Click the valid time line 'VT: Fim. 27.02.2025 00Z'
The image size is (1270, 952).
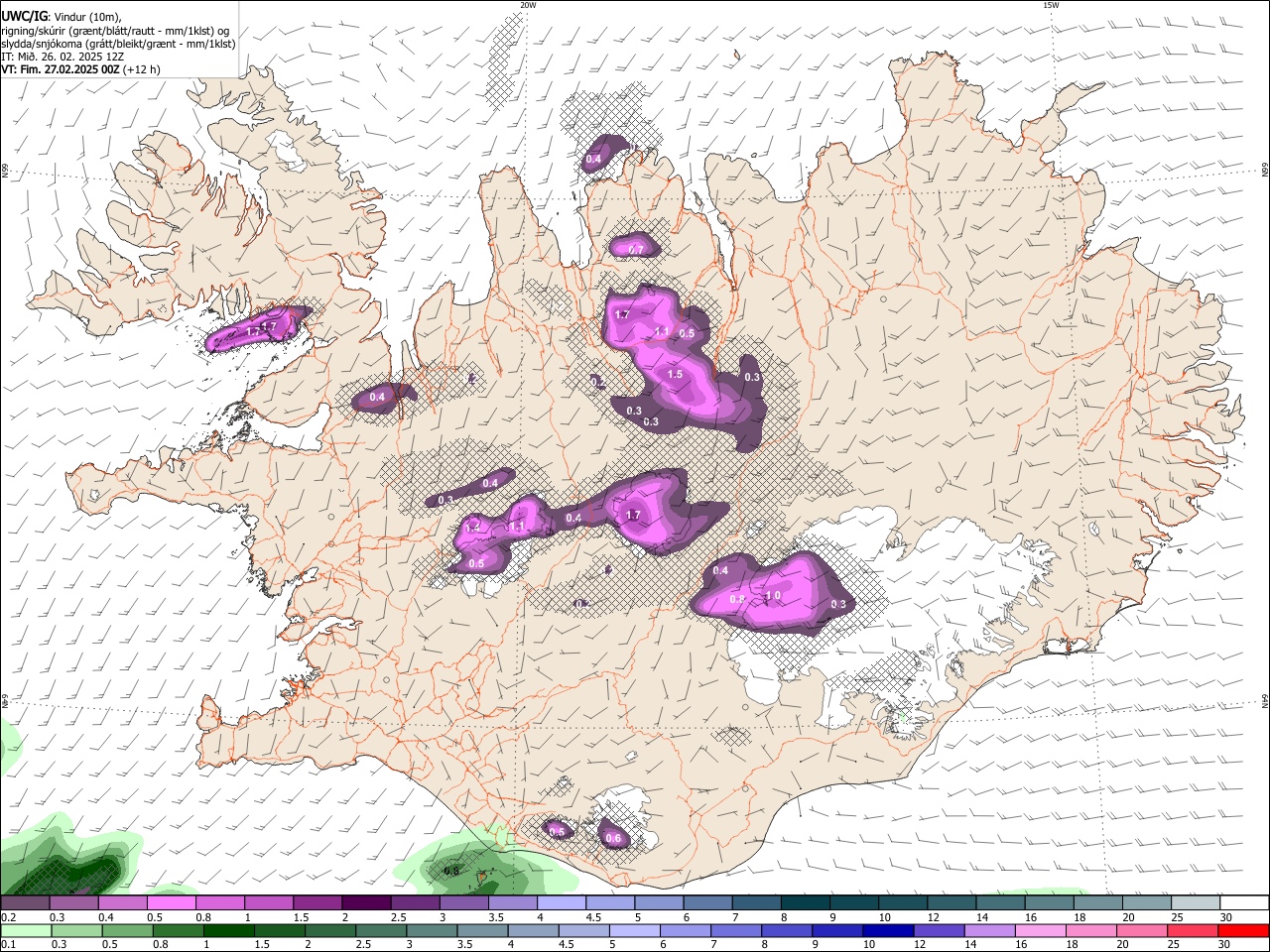click(x=61, y=70)
